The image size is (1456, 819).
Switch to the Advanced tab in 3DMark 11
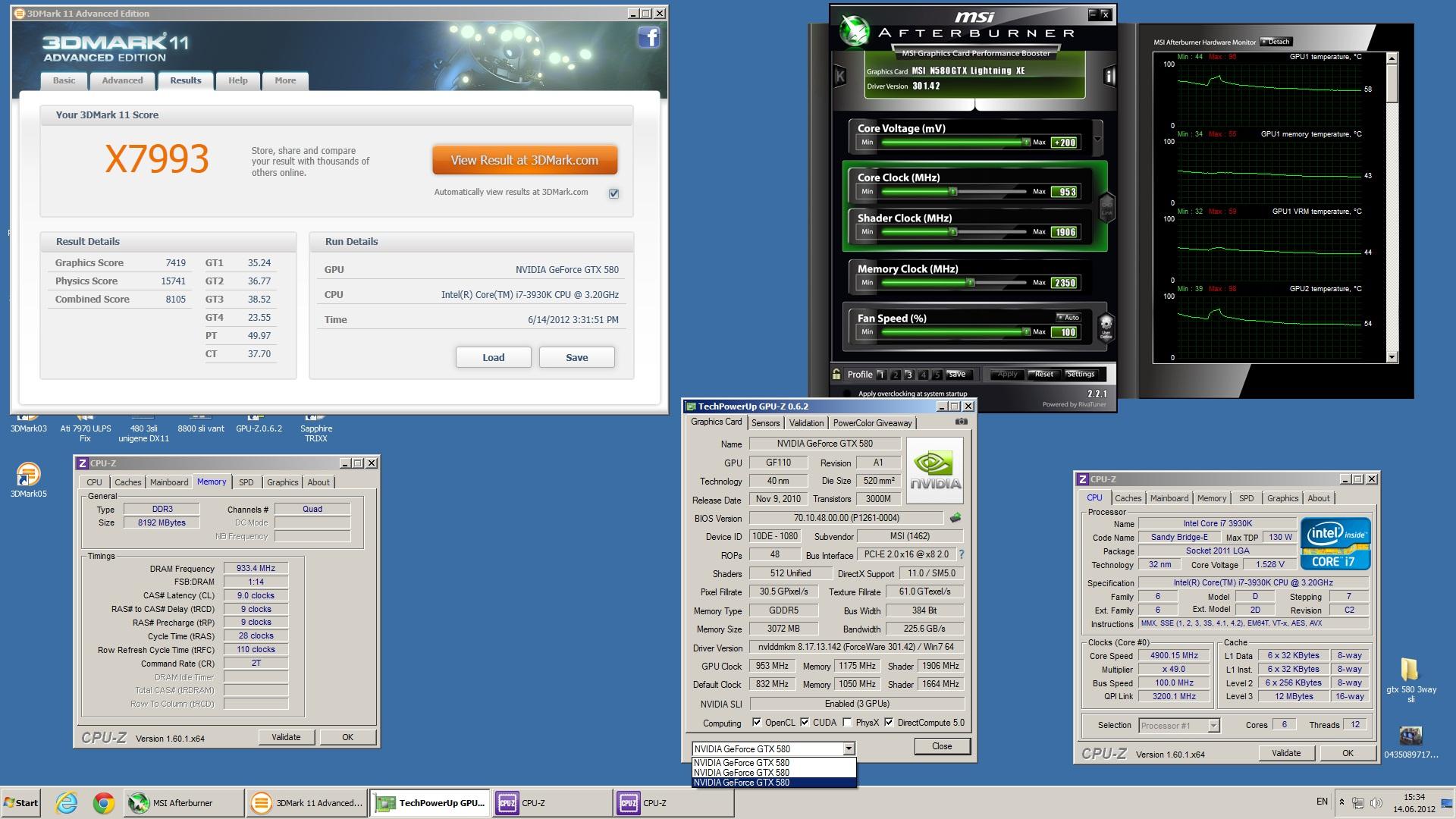pos(122,80)
